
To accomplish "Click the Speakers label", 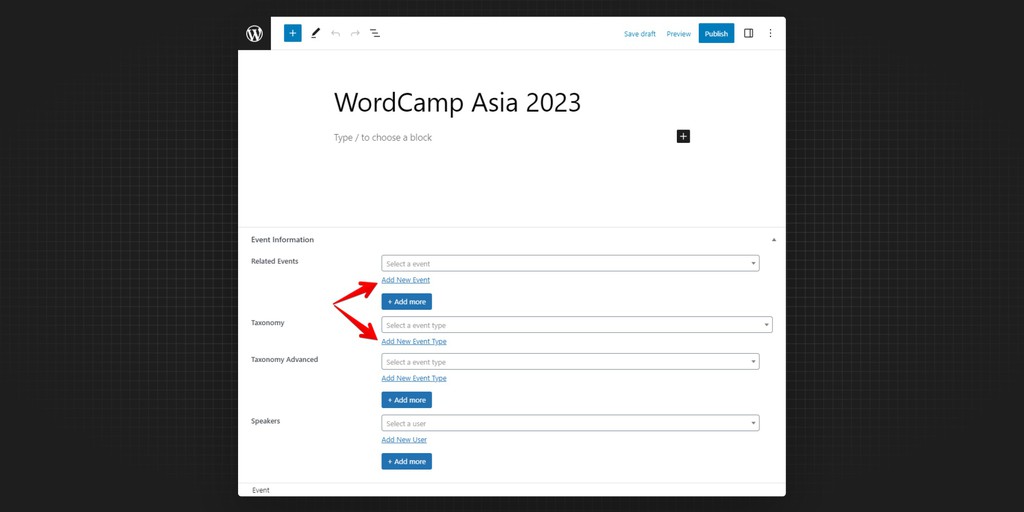I will click(x=265, y=421).
